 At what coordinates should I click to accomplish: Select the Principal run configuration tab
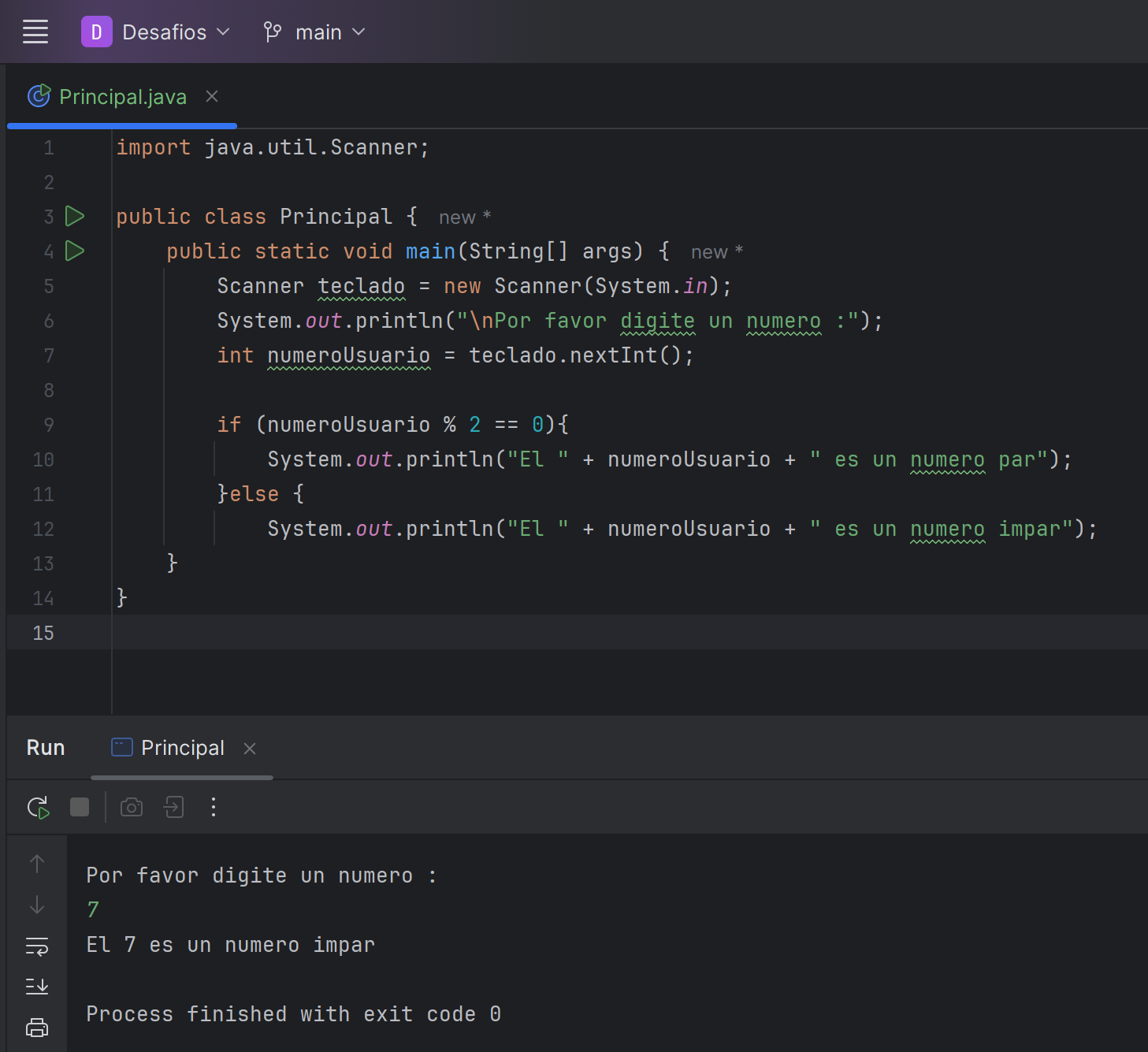183,748
